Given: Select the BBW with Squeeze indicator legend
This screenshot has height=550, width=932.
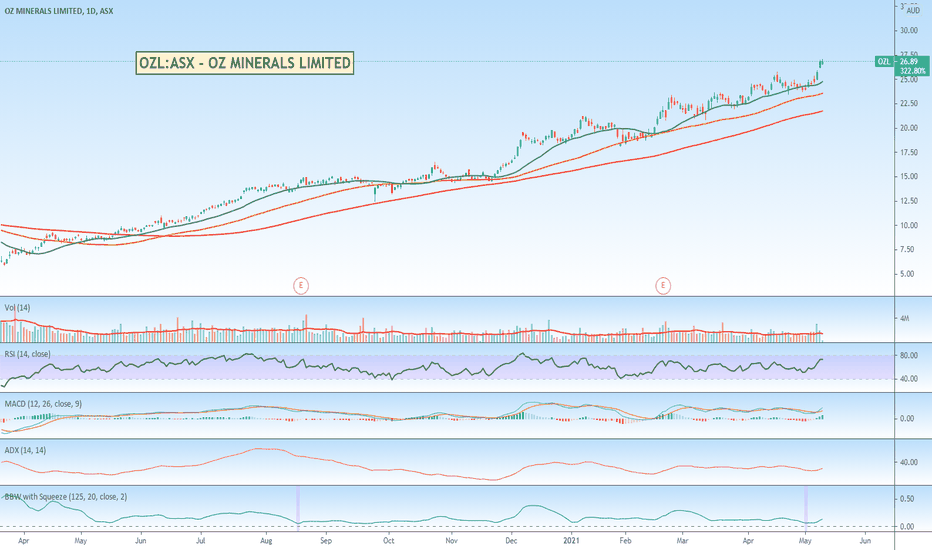Looking at the screenshot, I should click(65, 496).
